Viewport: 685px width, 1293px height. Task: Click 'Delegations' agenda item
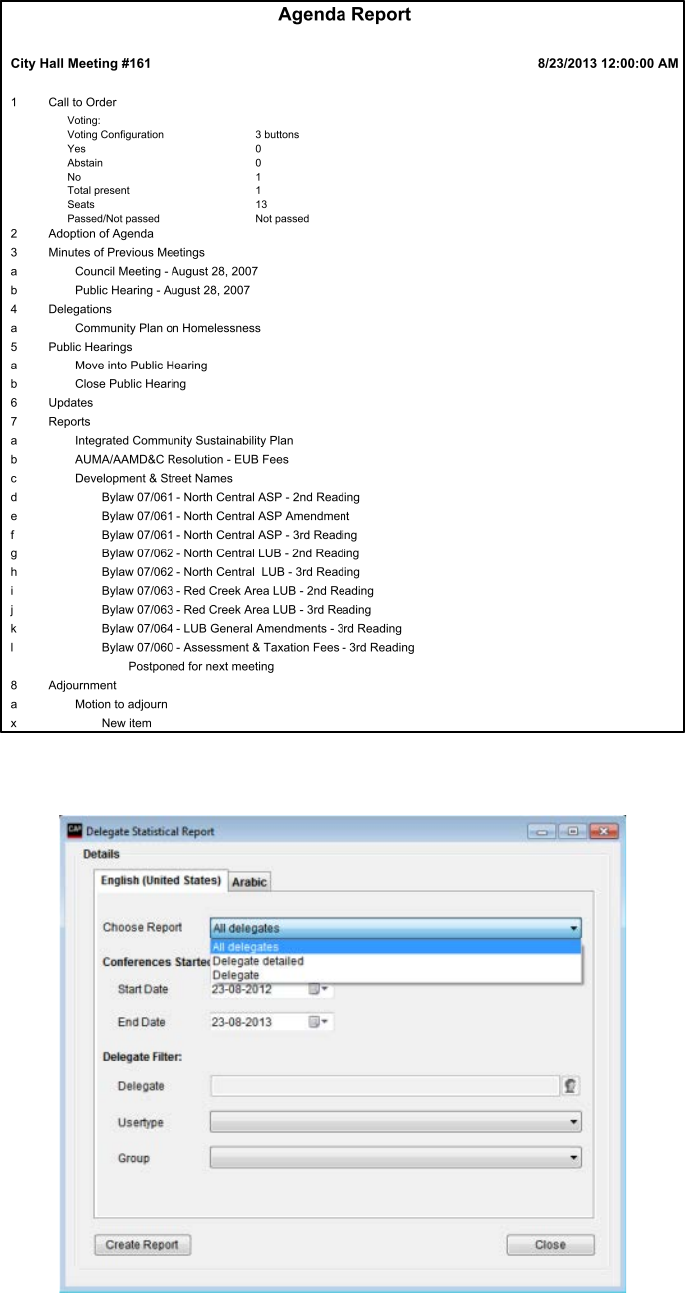click(x=80, y=309)
